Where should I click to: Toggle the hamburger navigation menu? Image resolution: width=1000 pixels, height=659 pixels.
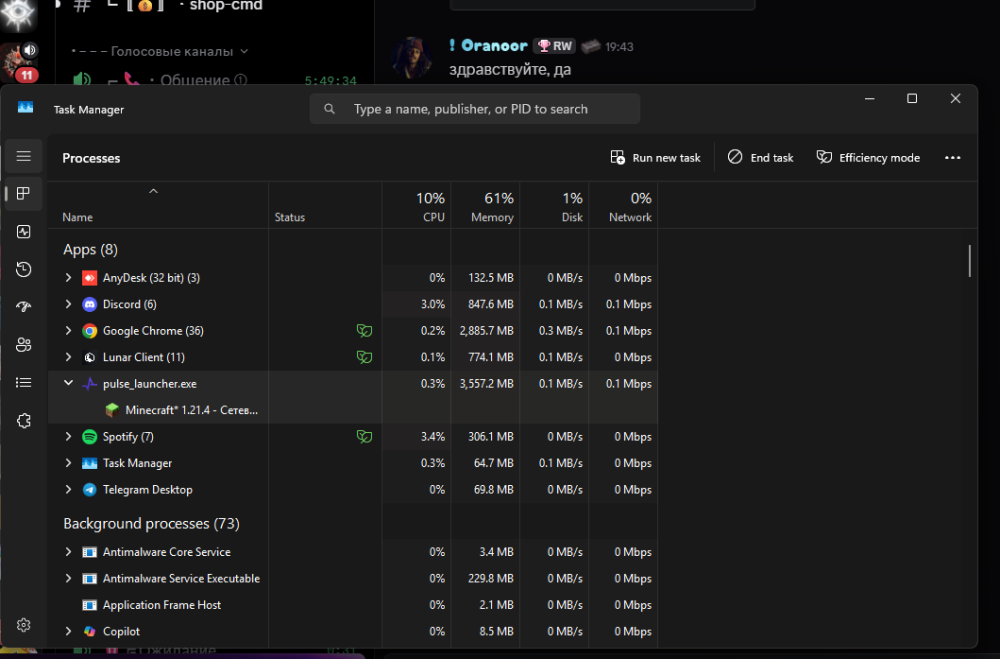[24, 156]
